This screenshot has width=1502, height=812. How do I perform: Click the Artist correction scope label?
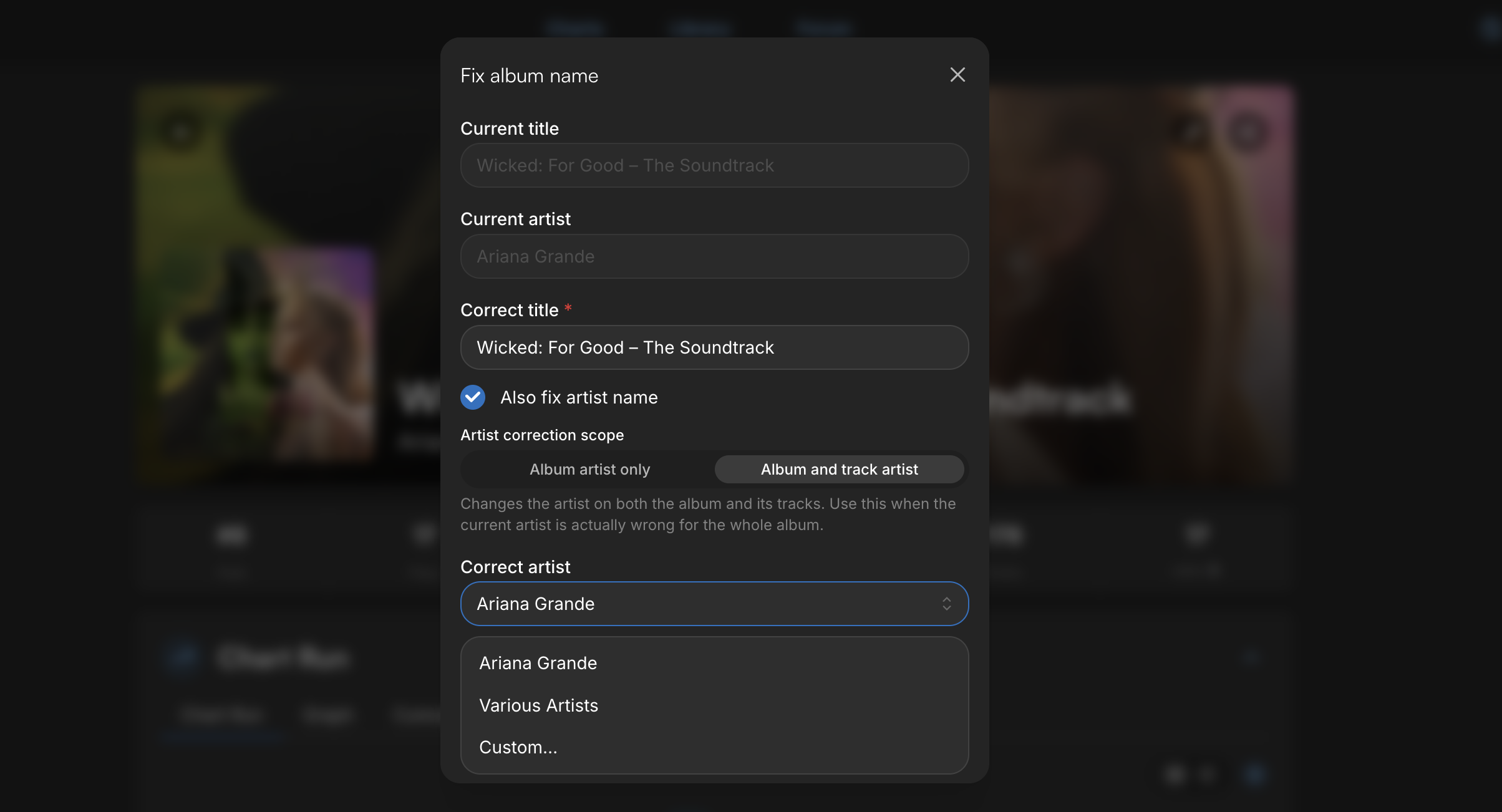(x=542, y=435)
